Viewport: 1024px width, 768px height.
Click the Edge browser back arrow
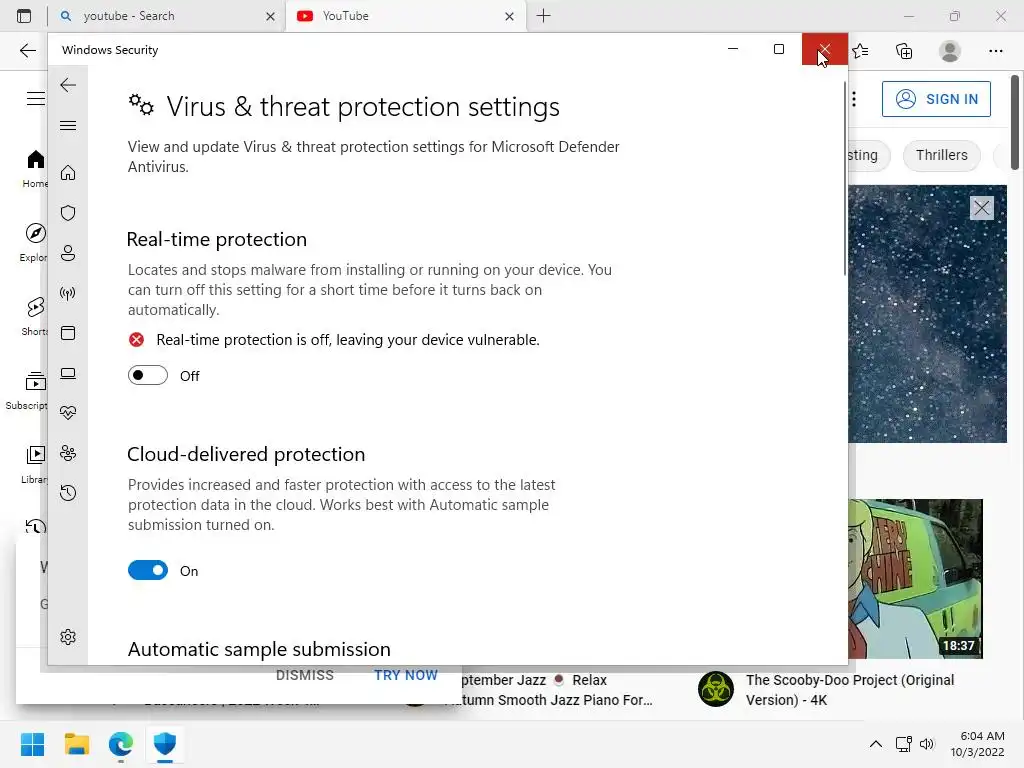27,50
